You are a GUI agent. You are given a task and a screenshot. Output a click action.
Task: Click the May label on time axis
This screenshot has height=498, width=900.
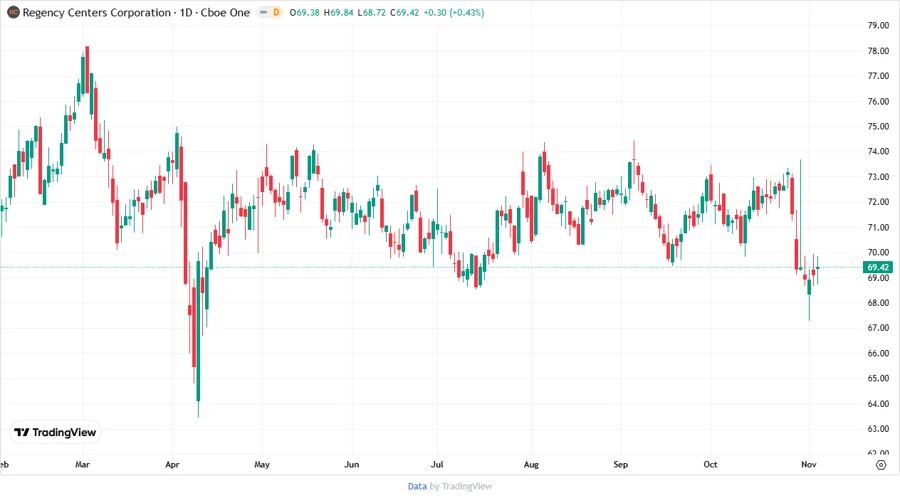click(x=262, y=464)
